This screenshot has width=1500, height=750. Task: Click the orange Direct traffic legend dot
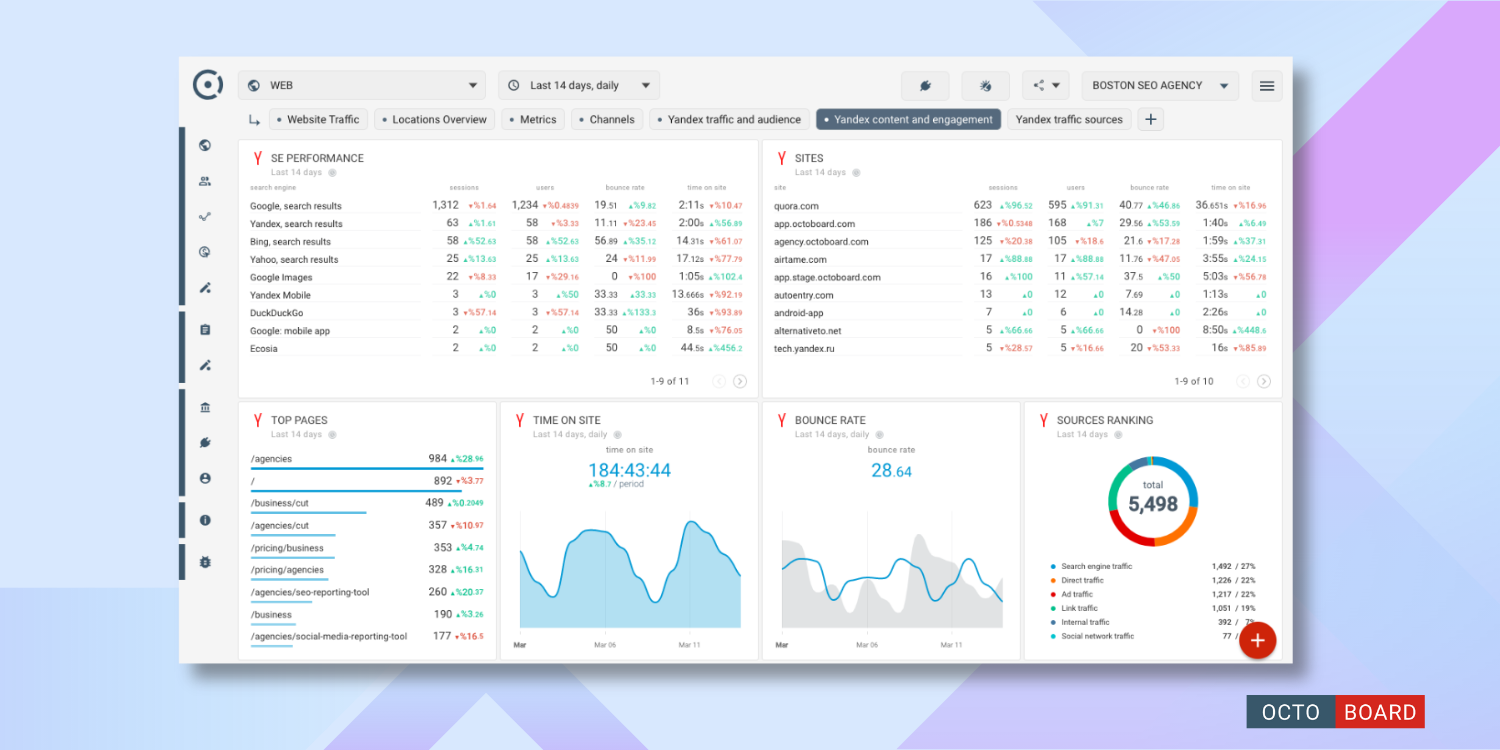(x=1053, y=580)
